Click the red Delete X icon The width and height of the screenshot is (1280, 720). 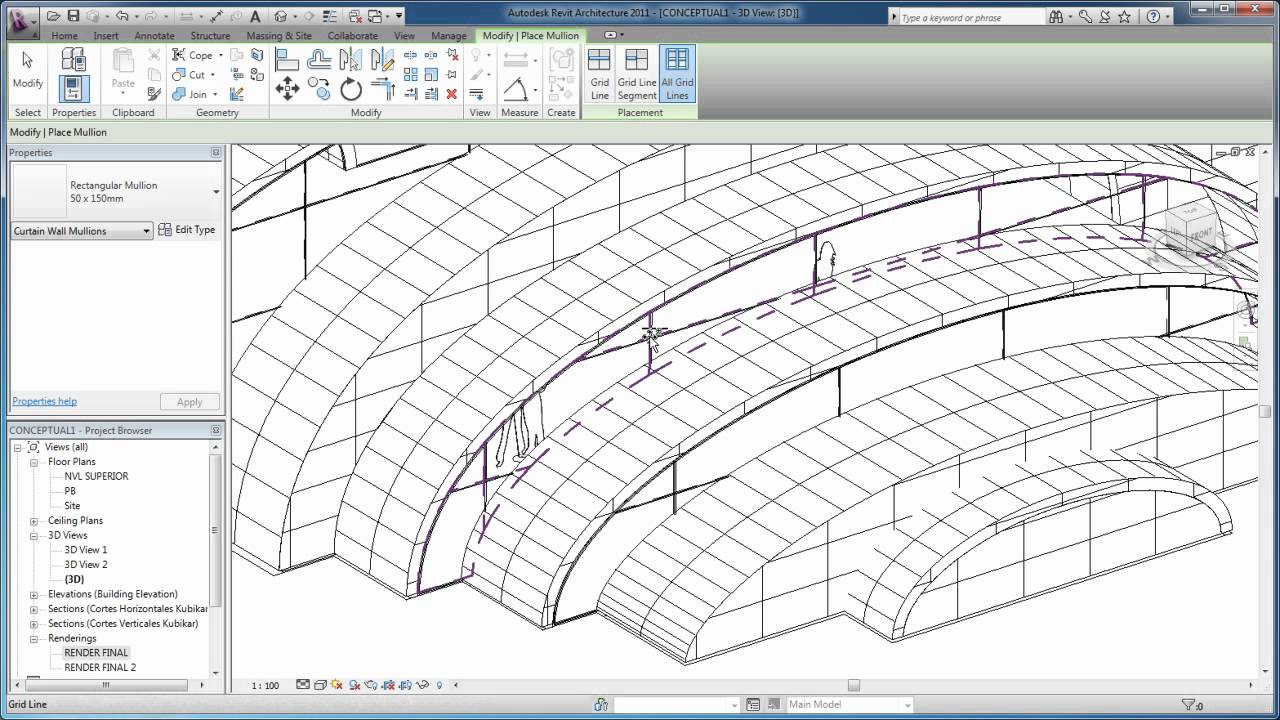(x=452, y=93)
